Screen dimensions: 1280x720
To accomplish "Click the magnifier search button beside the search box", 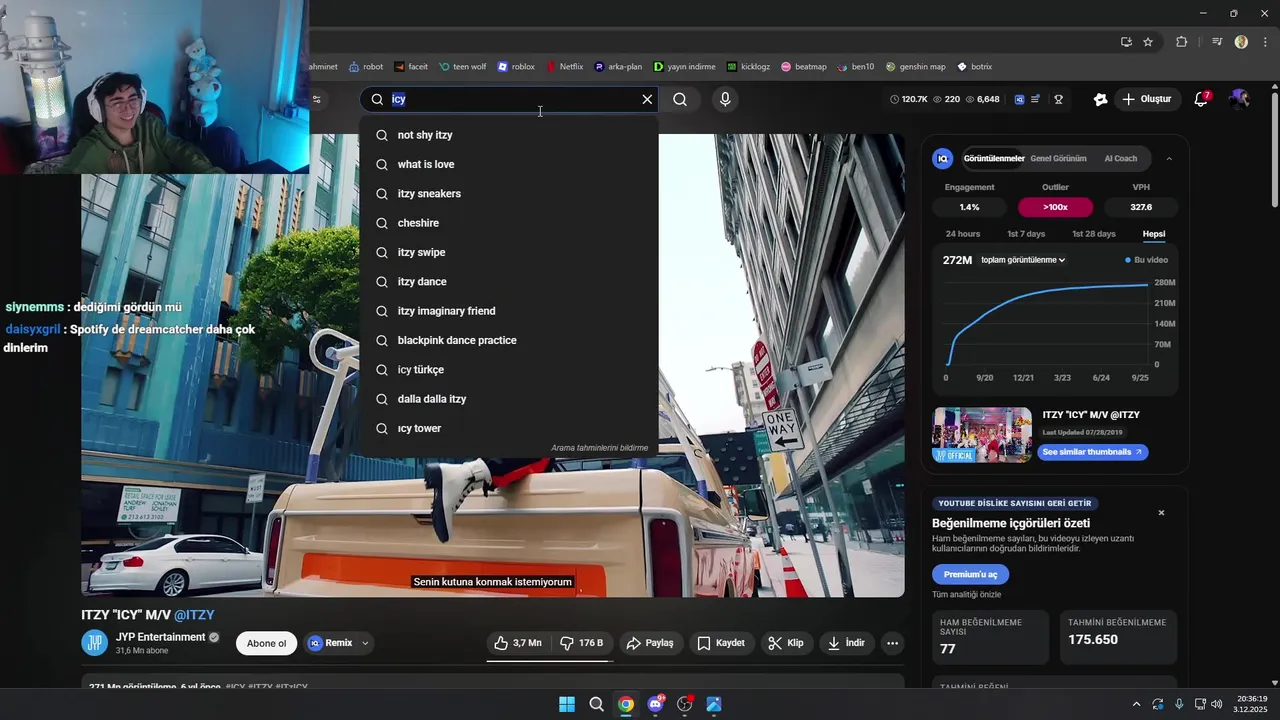I will (x=680, y=99).
